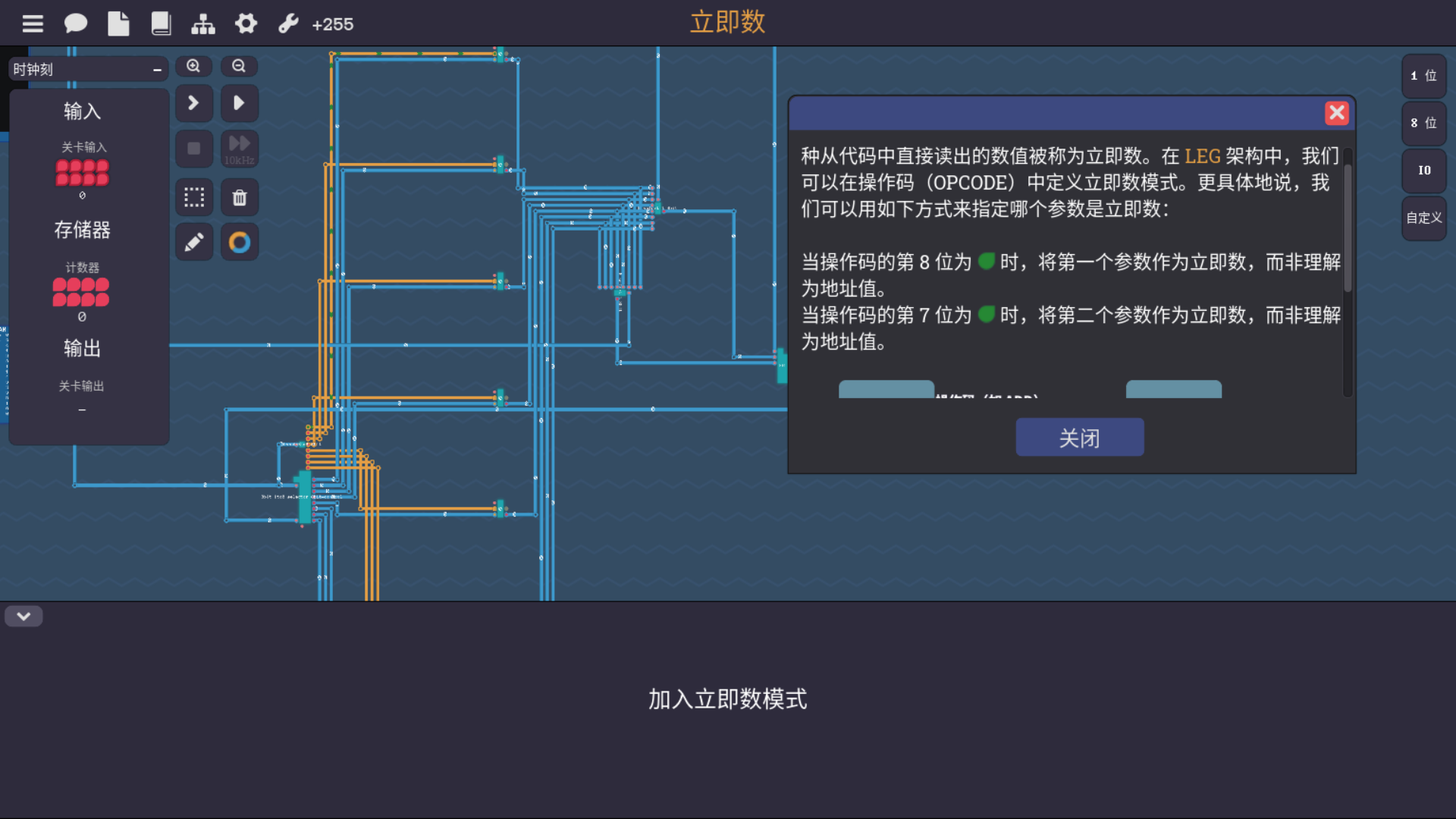Click the 关闭 button in the dialog
This screenshot has height=819, width=1456.
point(1079,438)
